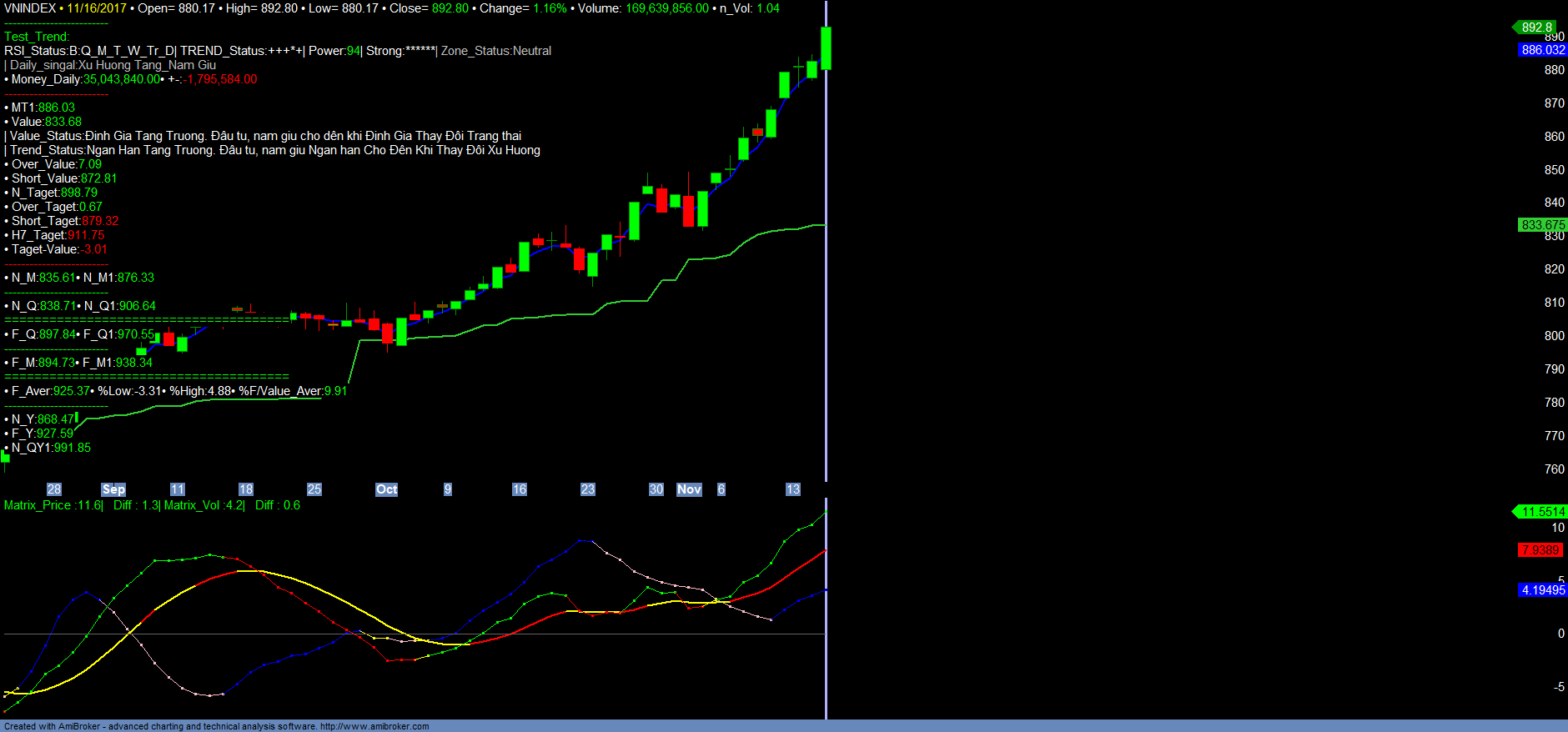Image resolution: width=1568 pixels, height=732 pixels.
Task: Click the VNINDEX ticker symbol in header
Action: (x=30, y=8)
